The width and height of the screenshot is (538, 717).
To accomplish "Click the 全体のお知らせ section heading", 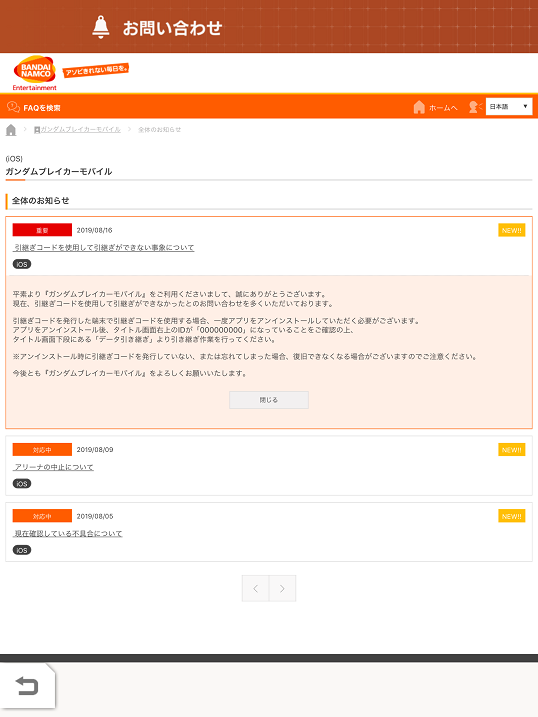I will 41,200.
